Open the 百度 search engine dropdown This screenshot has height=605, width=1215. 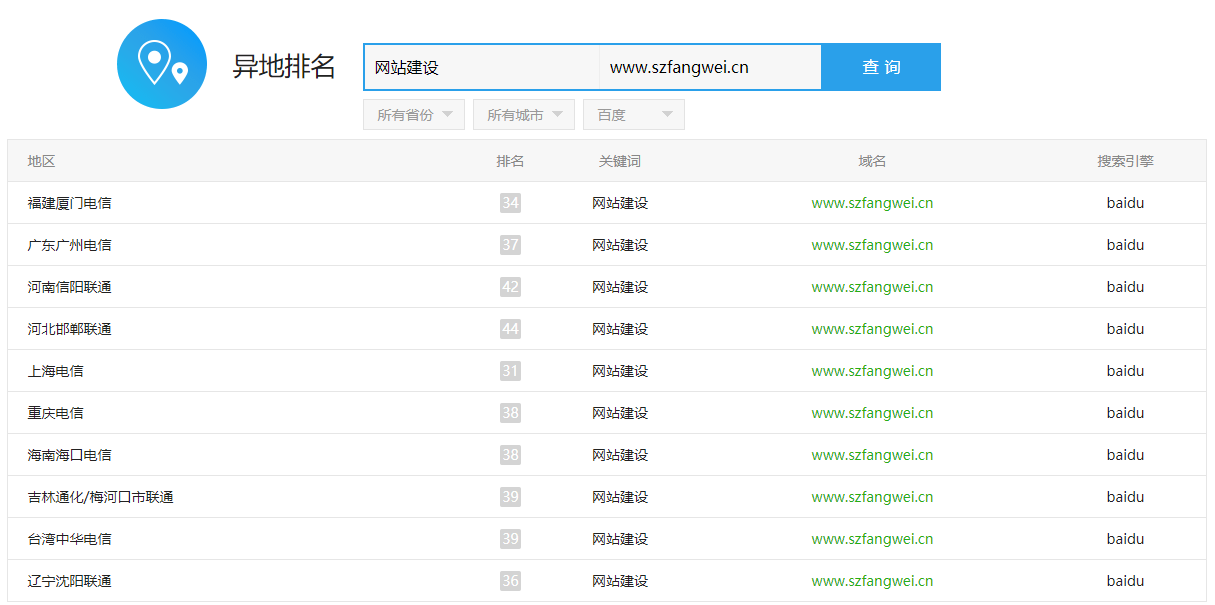point(634,115)
